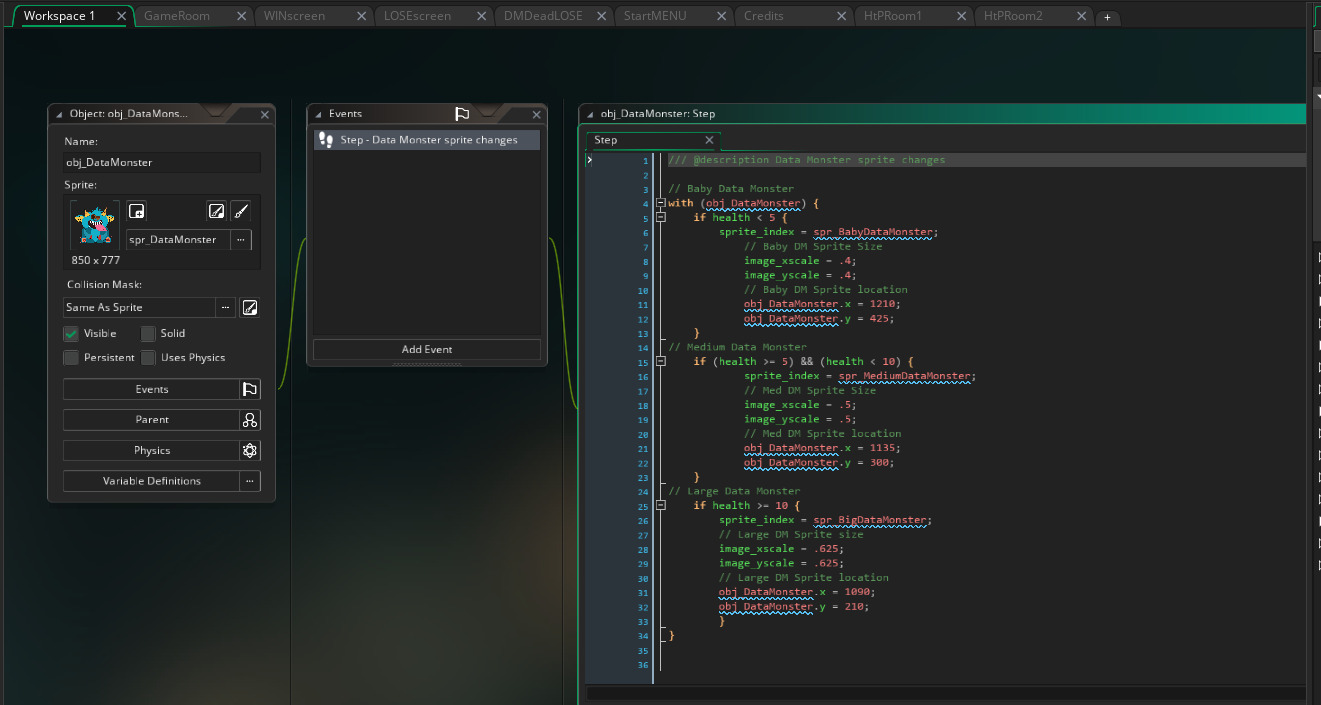Click the Edit Collision Mask icon

250,307
